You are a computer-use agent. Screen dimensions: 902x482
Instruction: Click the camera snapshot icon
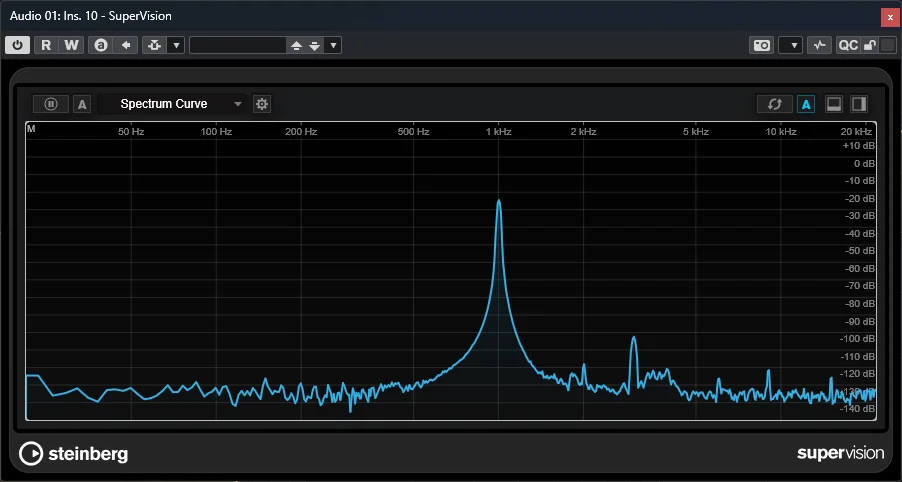coord(762,45)
